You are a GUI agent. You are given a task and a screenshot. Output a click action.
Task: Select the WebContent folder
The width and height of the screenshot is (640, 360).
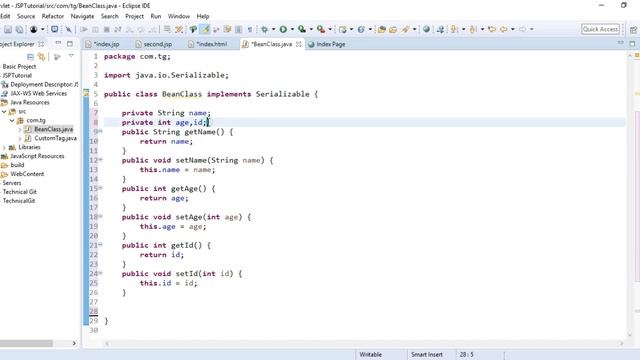click(x=27, y=174)
